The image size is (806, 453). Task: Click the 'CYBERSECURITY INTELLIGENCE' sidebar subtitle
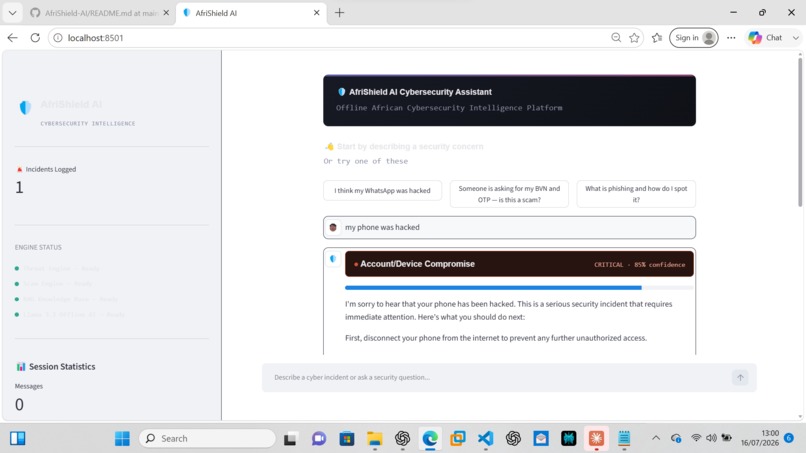tap(88, 123)
